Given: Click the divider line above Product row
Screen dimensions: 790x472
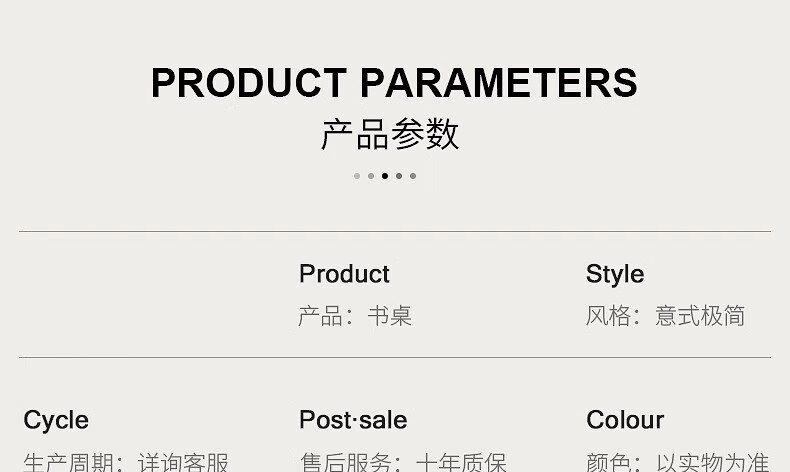Looking at the screenshot, I should point(394,232).
